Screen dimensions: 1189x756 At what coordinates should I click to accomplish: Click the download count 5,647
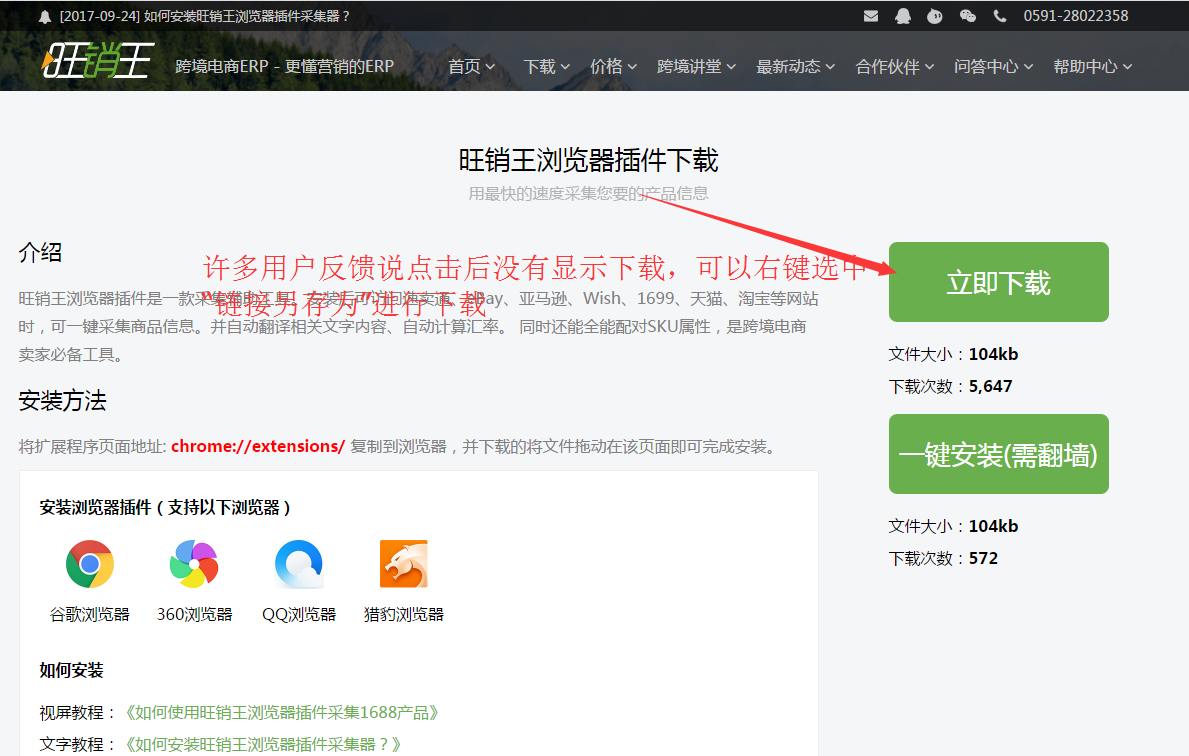[x=990, y=387]
